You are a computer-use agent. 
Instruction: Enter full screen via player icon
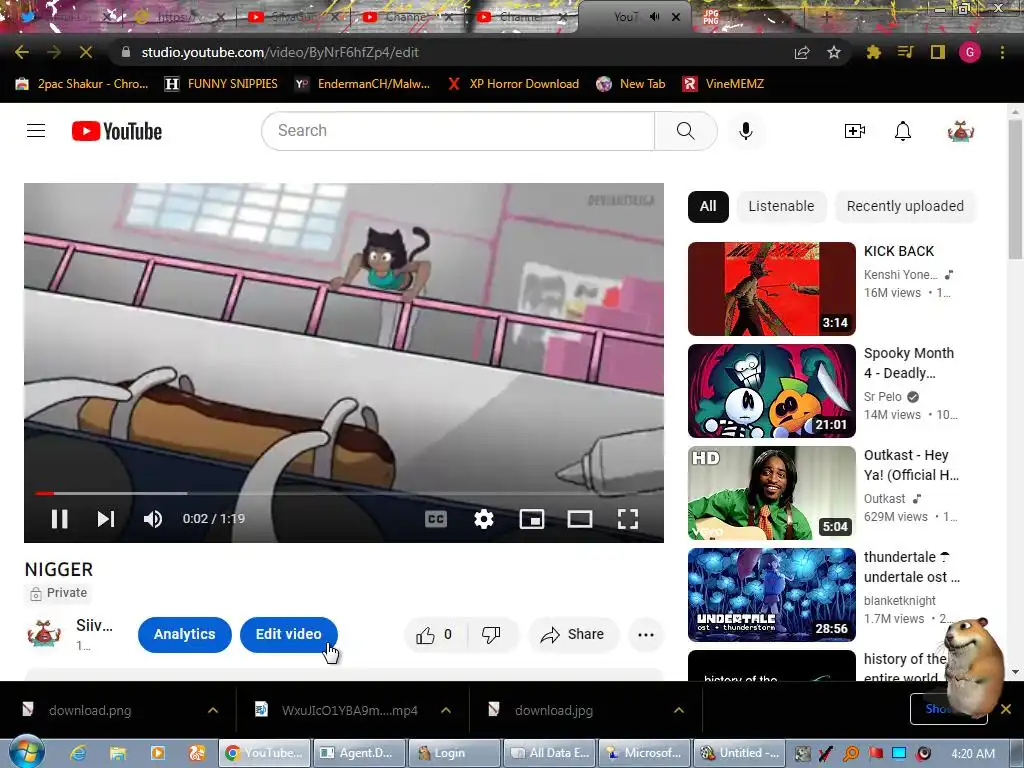tap(628, 519)
